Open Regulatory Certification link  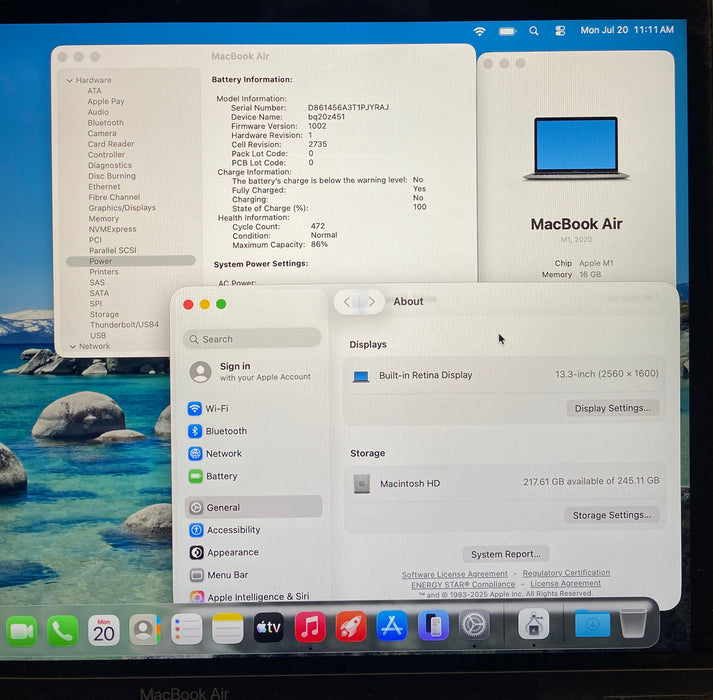pyautogui.click(x=566, y=573)
